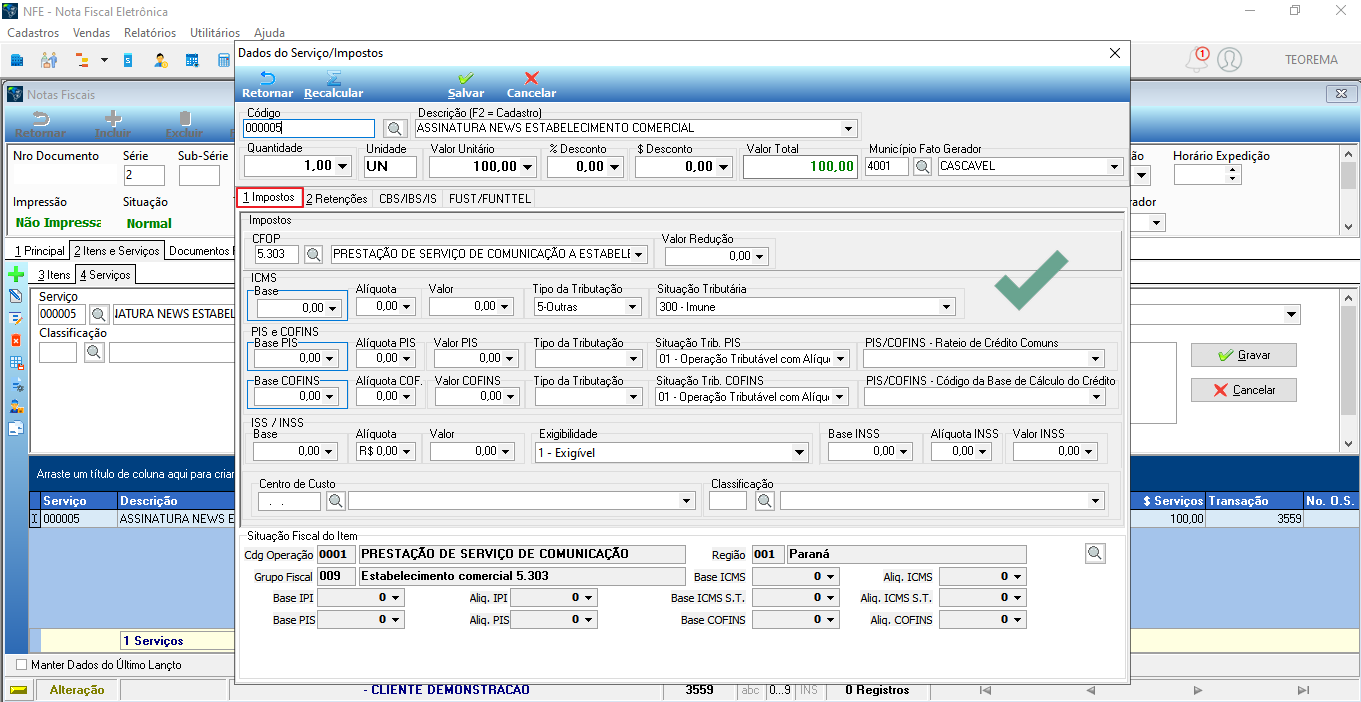Toggle Manter Dados do Último Lanço checkbox
This screenshot has width=1361, height=702.
[22, 665]
